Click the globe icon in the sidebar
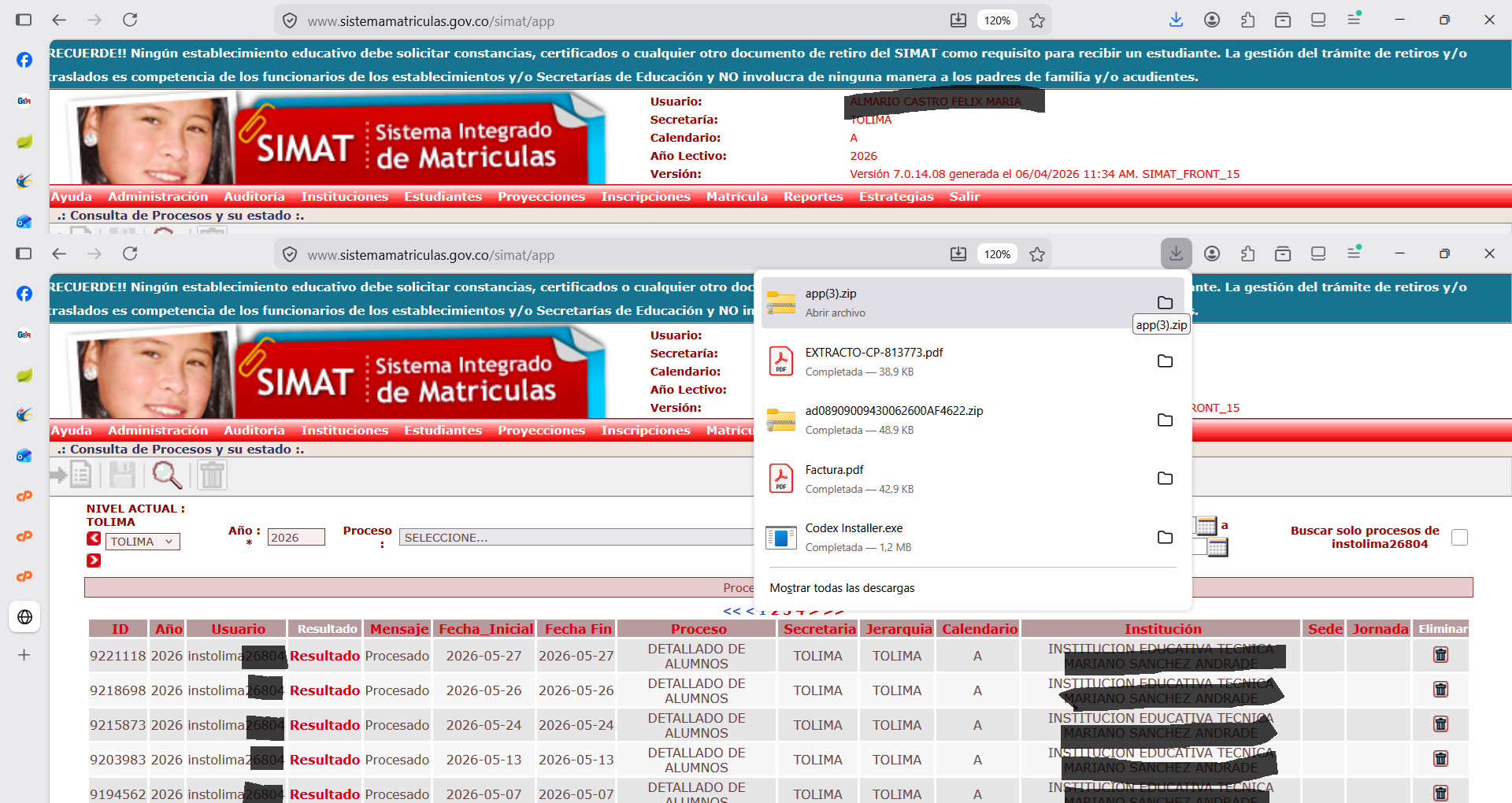The width and height of the screenshot is (1512, 803). (24, 617)
